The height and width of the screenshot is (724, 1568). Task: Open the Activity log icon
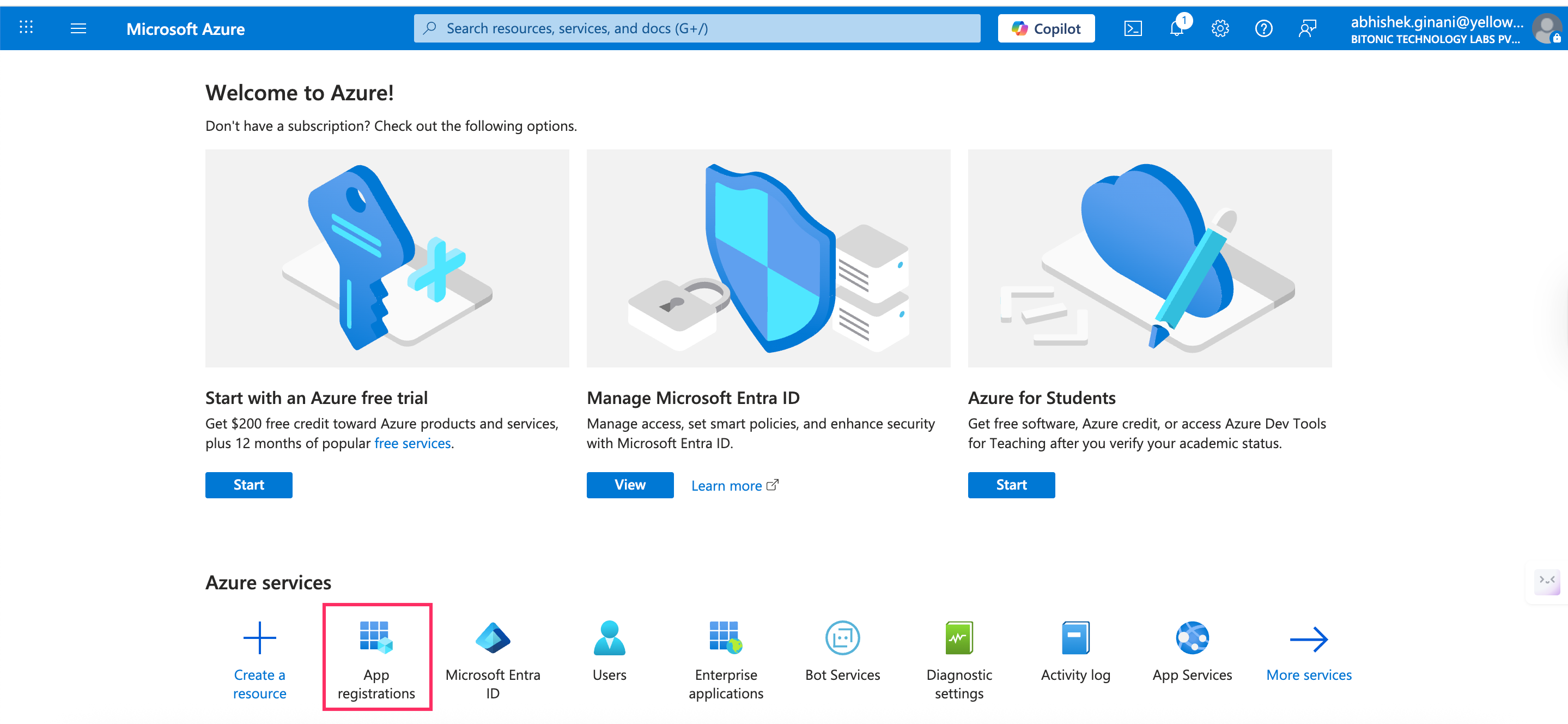click(x=1075, y=637)
